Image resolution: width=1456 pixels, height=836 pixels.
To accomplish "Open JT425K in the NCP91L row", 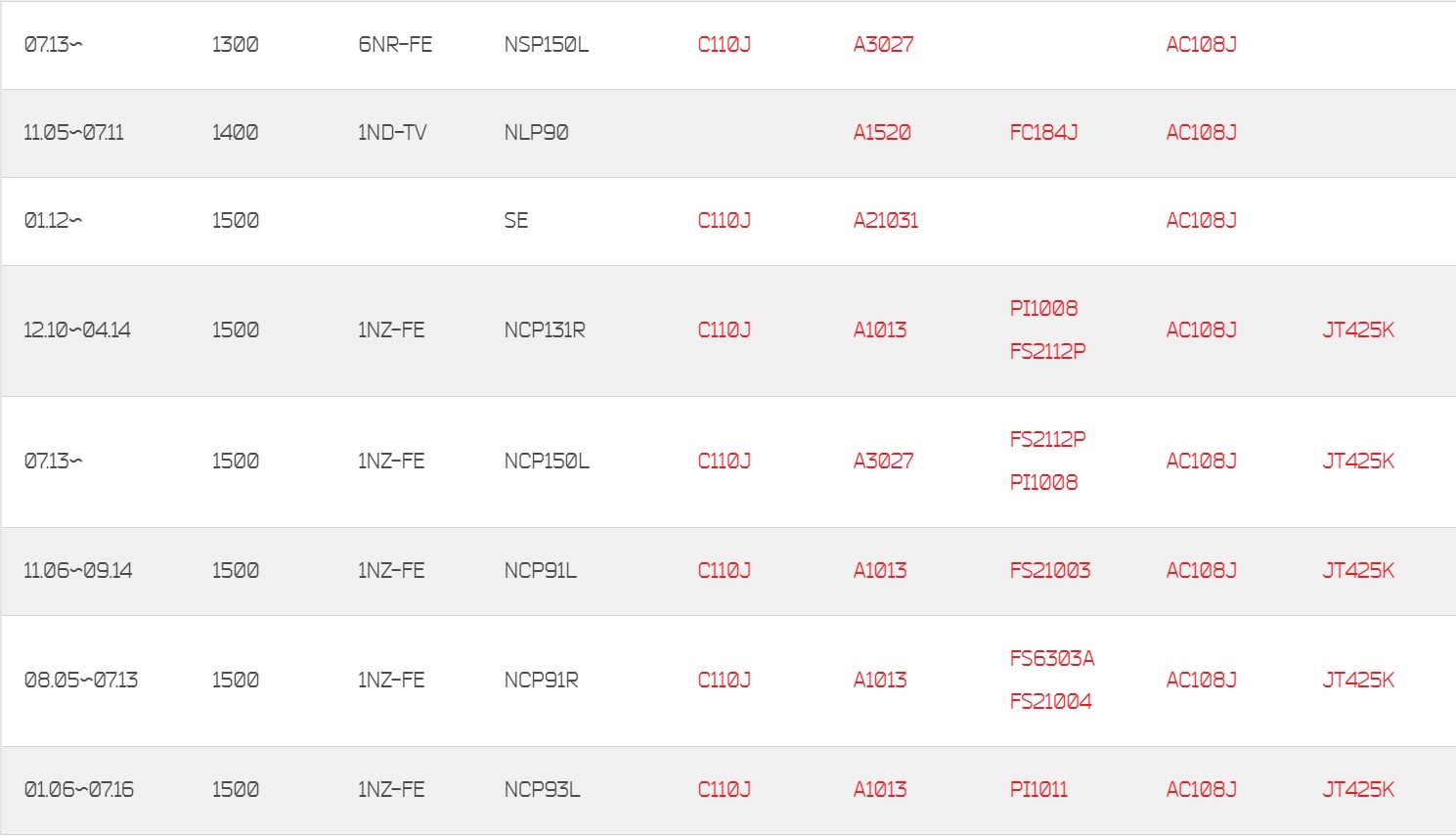I will coord(1357,570).
